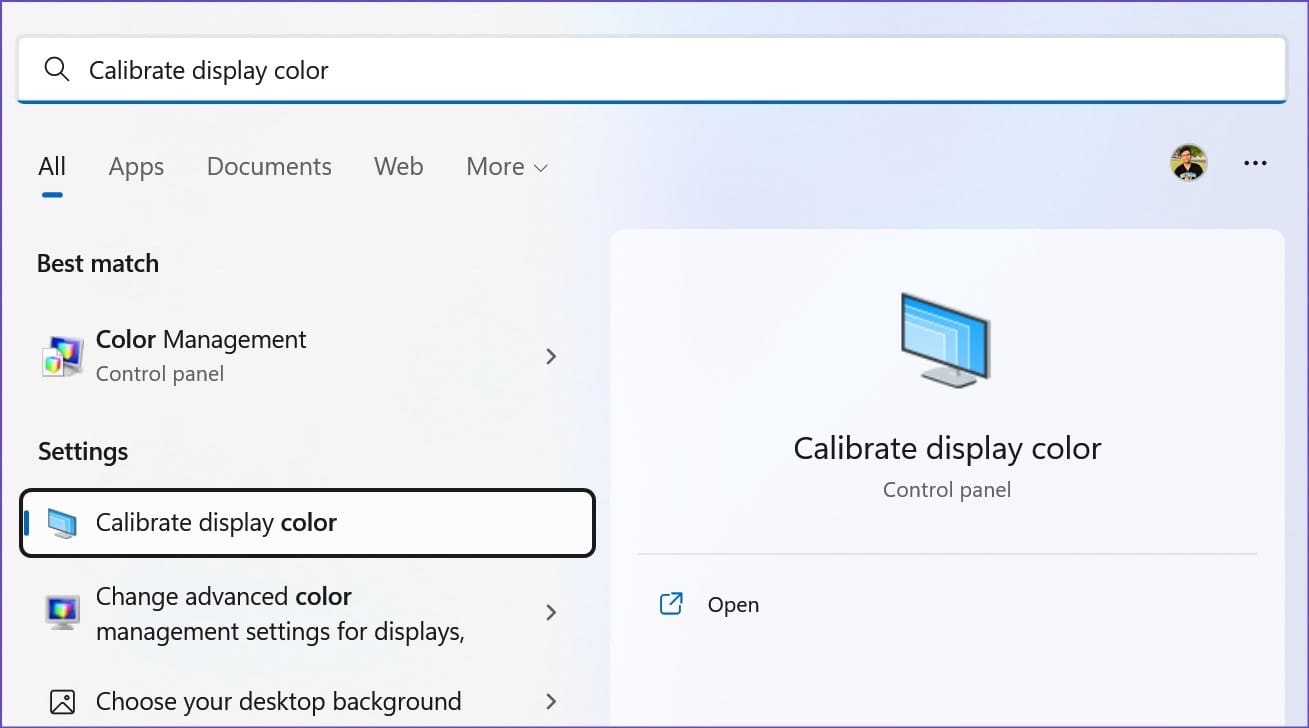
Task: Click the large monitor preview icon
Action: pyautogui.click(x=946, y=340)
